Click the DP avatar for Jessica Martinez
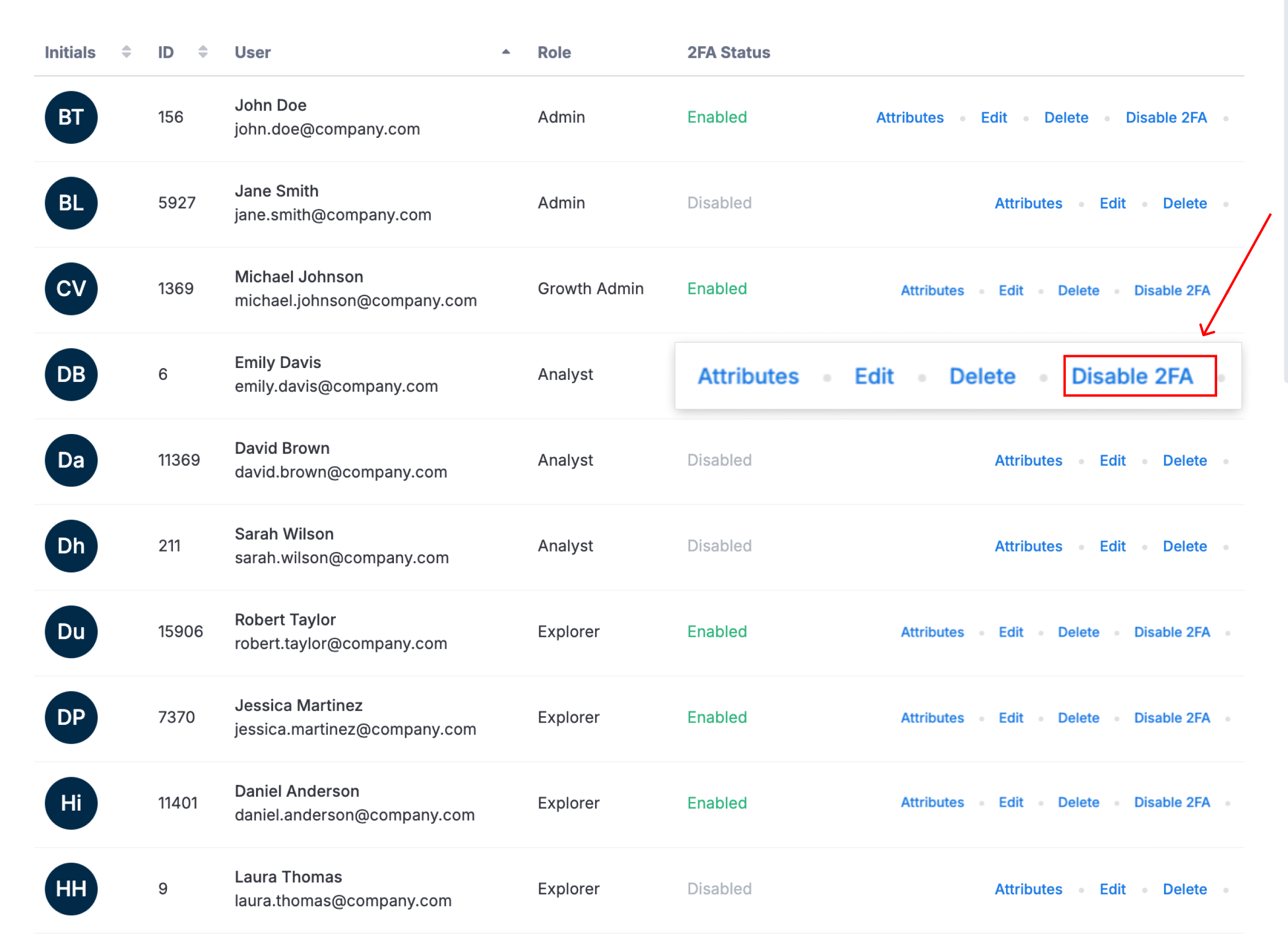This screenshot has width=1288, height=934. 71,718
